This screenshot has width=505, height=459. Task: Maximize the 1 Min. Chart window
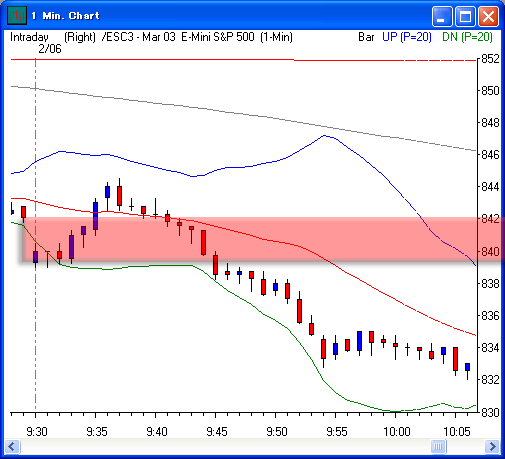tap(465, 16)
